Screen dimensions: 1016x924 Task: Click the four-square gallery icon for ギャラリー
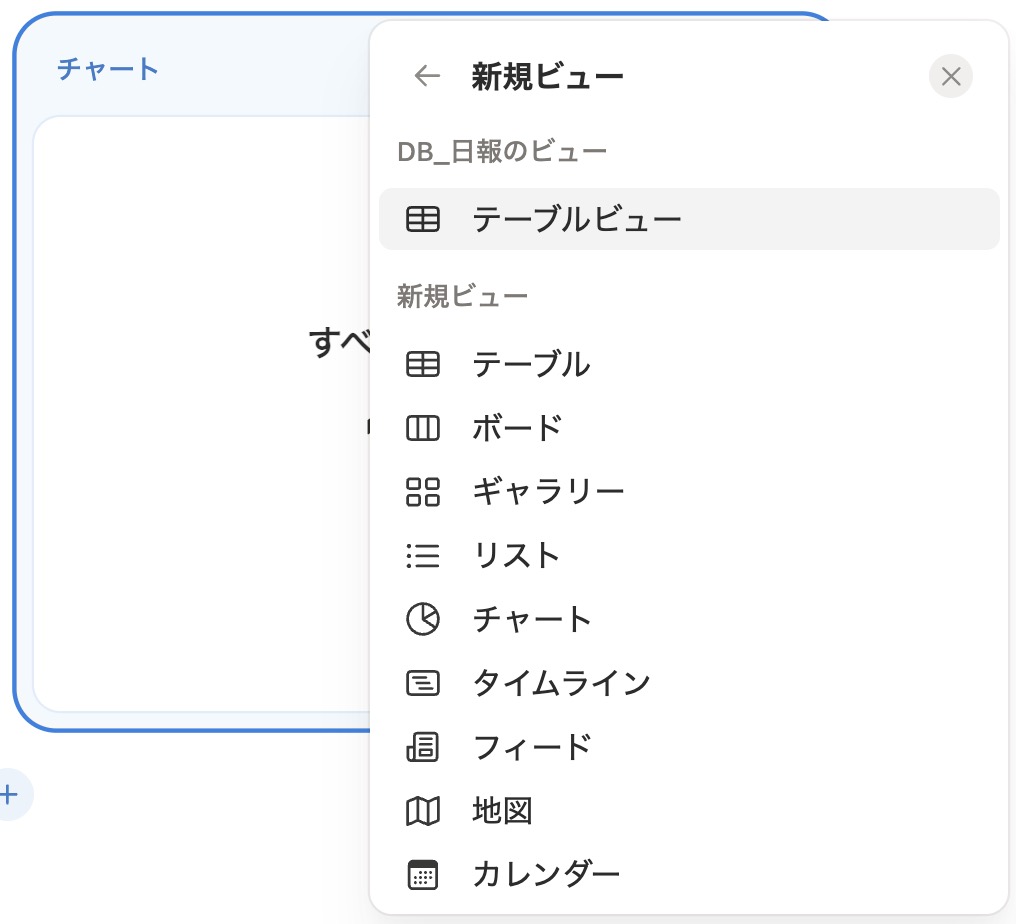[x=423, y=492]
